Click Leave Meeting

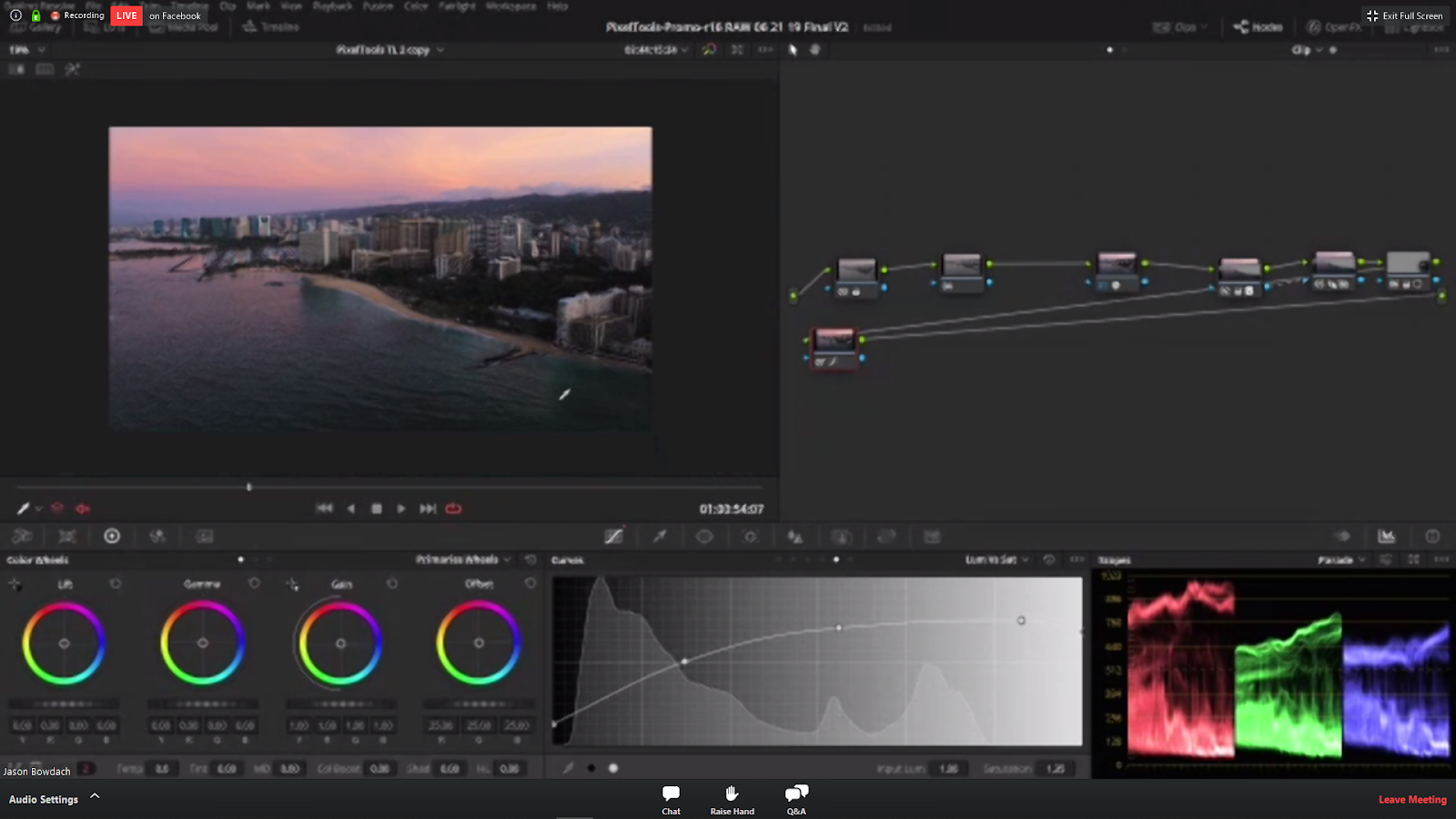click(x=1411, y=799)
